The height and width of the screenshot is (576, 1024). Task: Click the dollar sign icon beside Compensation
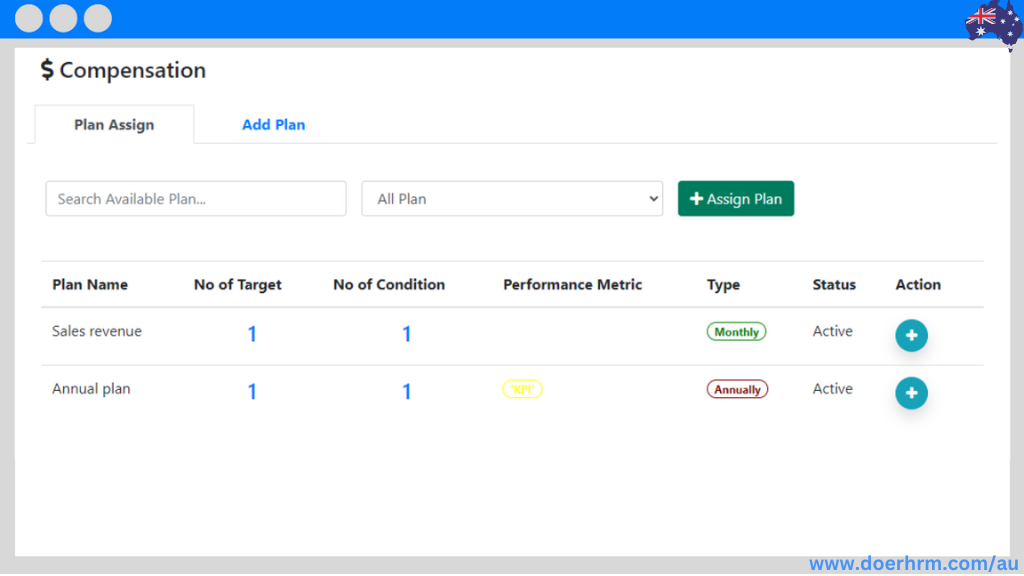pyautogui.click(x=47, y=69)
